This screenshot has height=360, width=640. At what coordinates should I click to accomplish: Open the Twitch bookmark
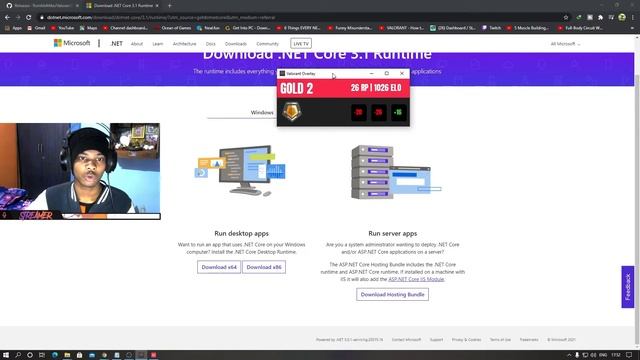coord(491,28)
